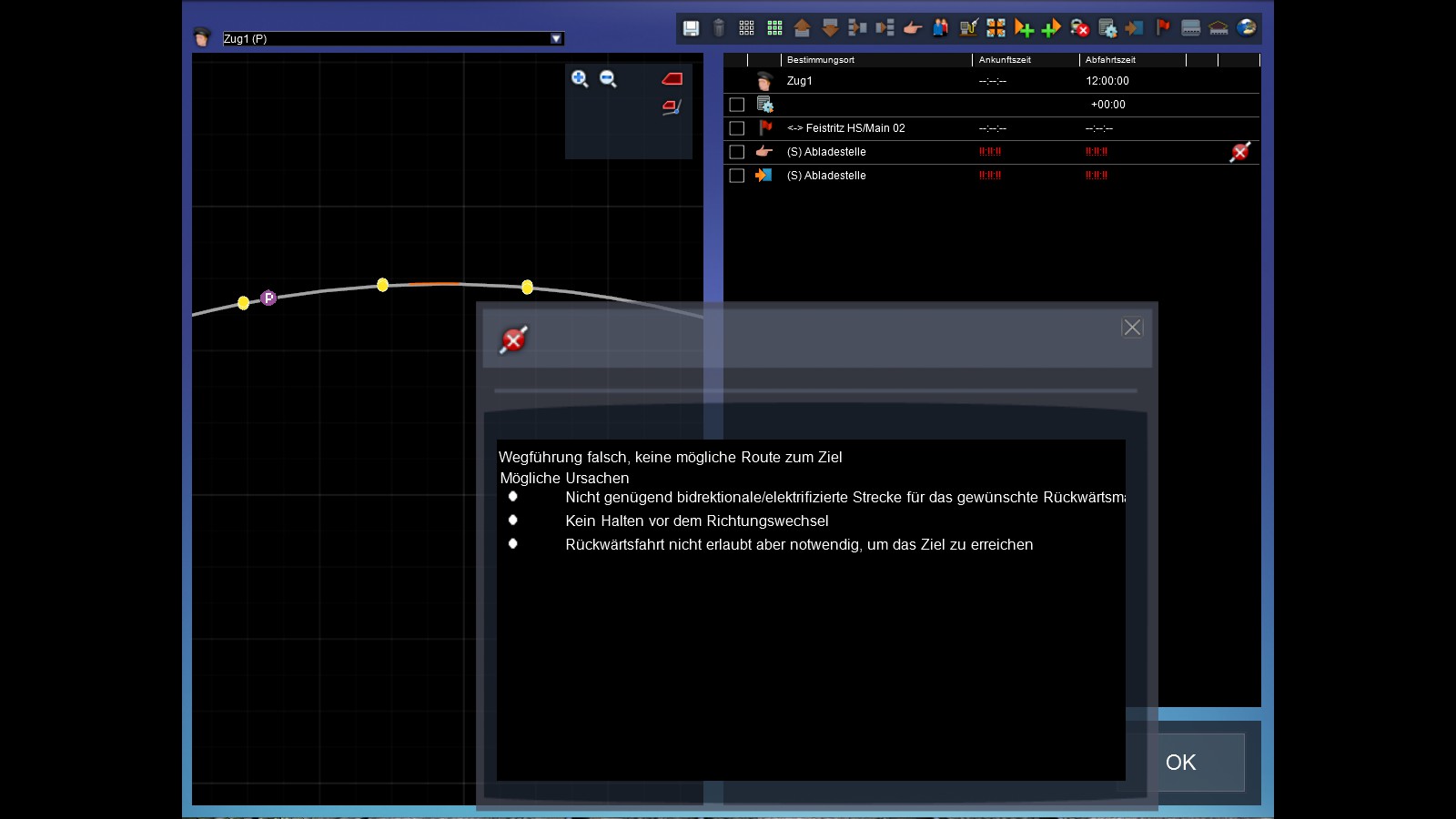1456x819 pixels.
Task: Click the arrow-box icon beside Abladestelle
Action: [763, 175]
